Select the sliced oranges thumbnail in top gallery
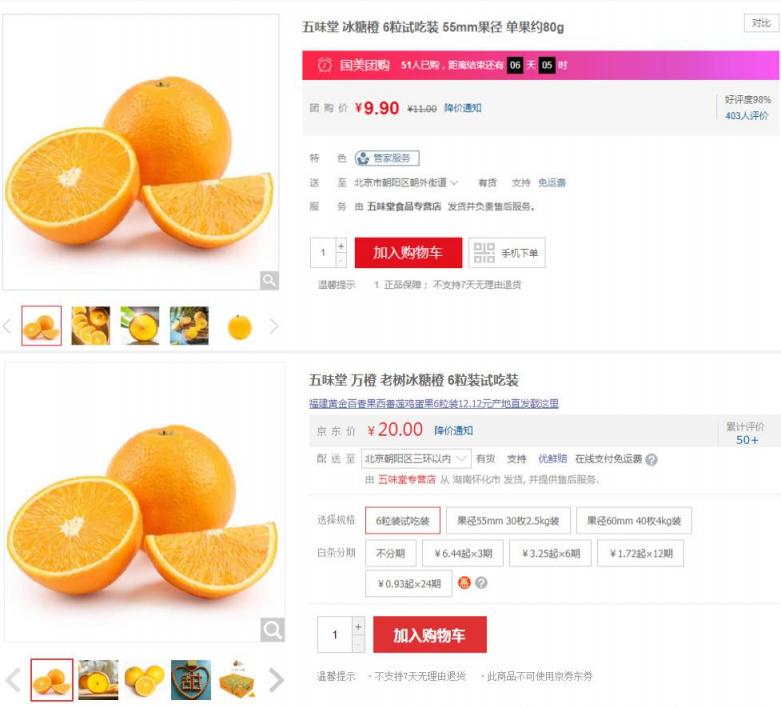781x708 pixels. click(x=91, y=326)
